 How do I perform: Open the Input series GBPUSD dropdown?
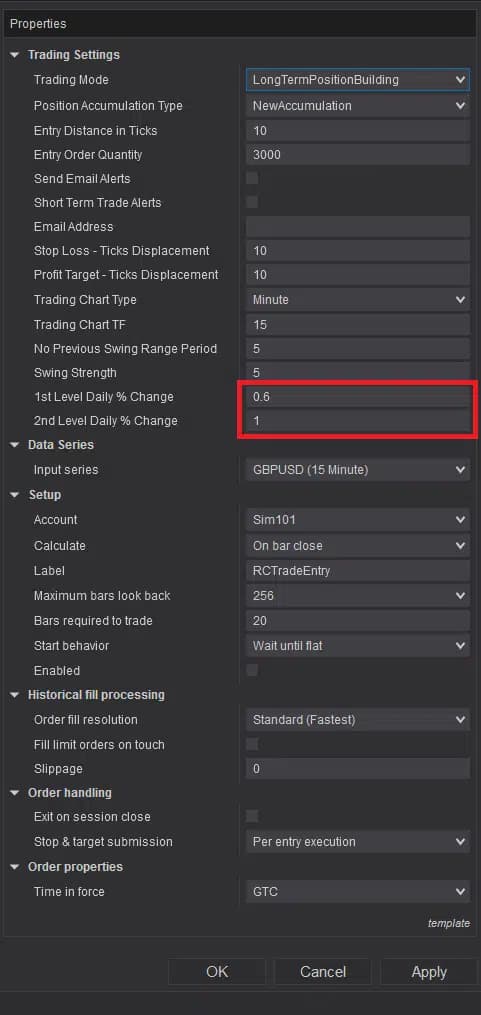click(x=358, y=470)
